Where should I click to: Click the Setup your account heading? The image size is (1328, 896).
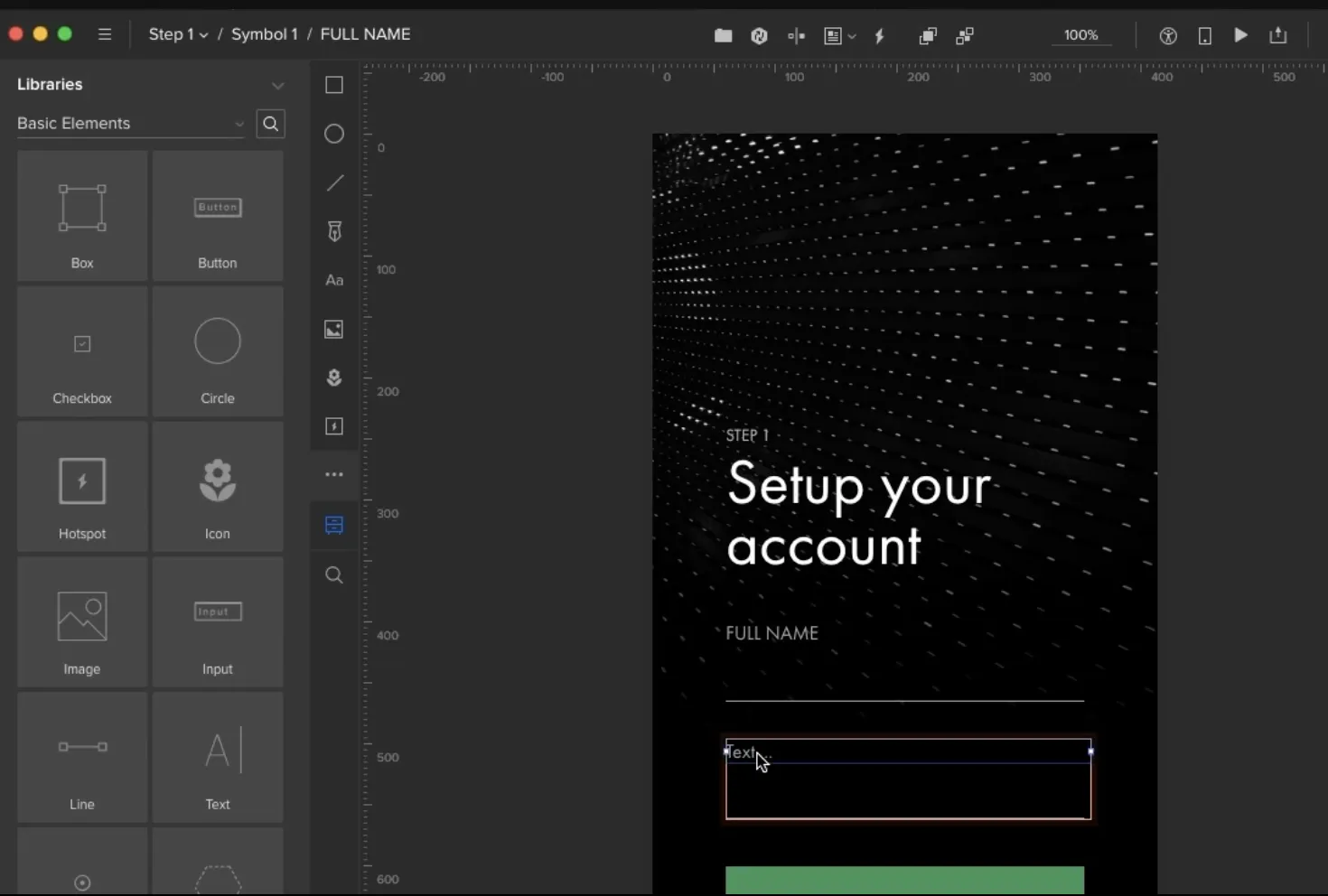858,513
